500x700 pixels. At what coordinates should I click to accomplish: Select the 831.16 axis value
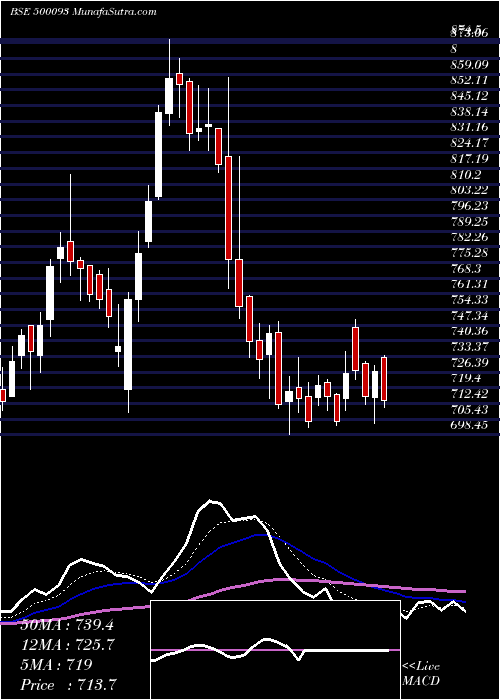(x=469, y=127)
